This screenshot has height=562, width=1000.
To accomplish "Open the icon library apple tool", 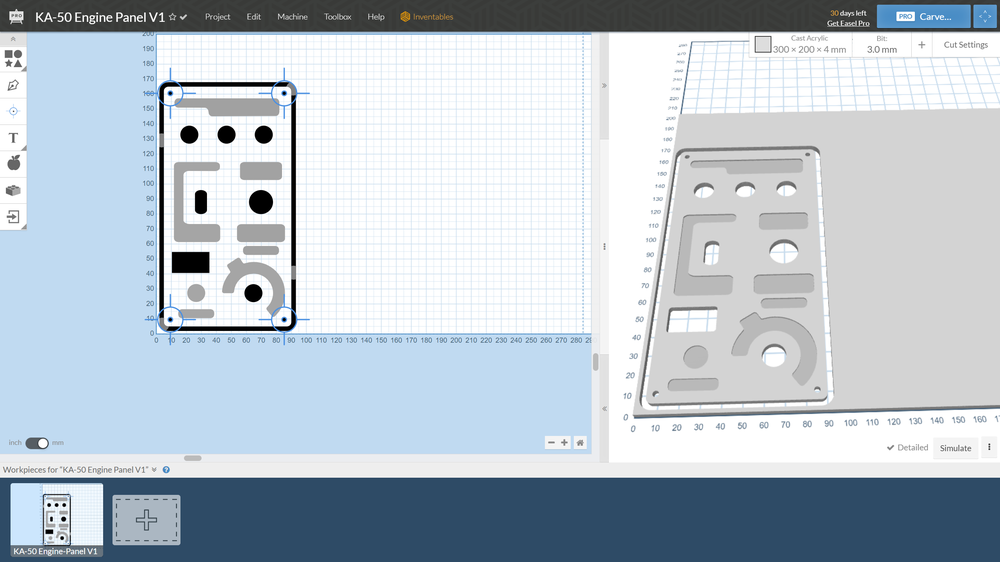I will 13,163.
